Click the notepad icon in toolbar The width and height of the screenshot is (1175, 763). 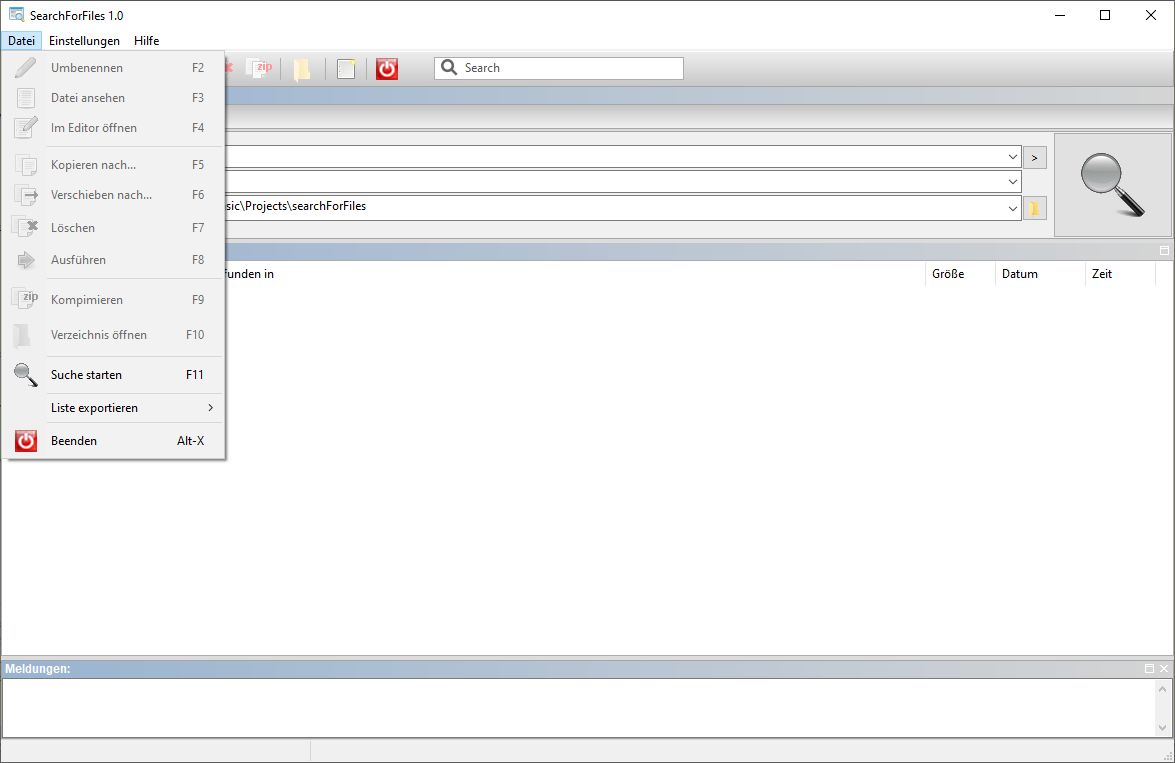click(x=346, y=69)
